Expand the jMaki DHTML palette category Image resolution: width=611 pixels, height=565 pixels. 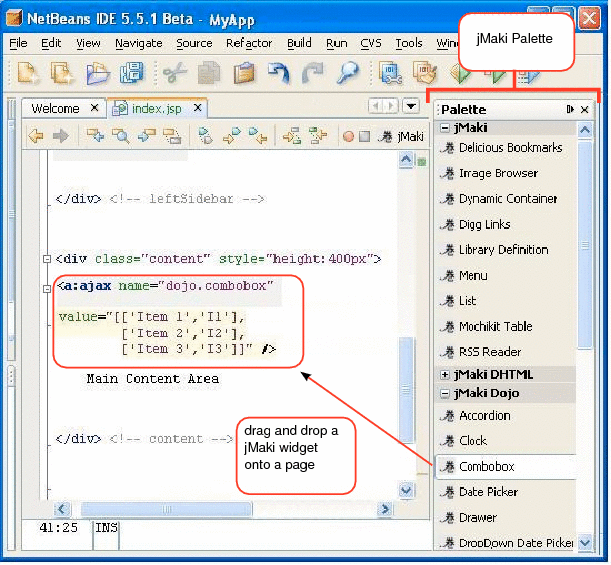(445, 374)
